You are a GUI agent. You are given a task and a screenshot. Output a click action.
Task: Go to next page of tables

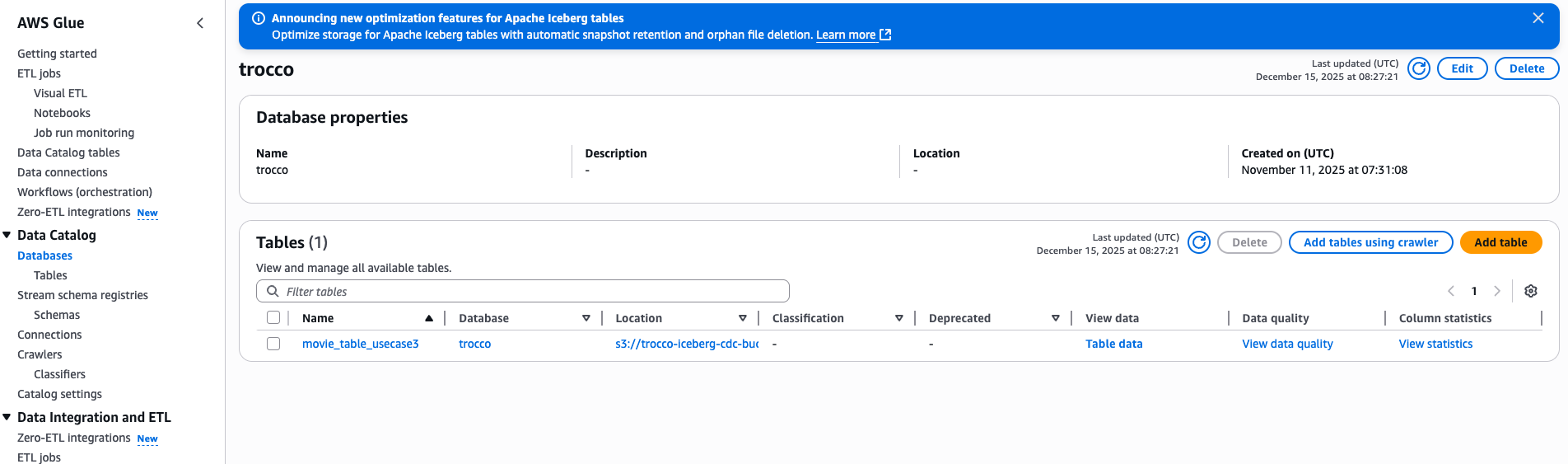pyautogui.click(x=1496, y=291)
